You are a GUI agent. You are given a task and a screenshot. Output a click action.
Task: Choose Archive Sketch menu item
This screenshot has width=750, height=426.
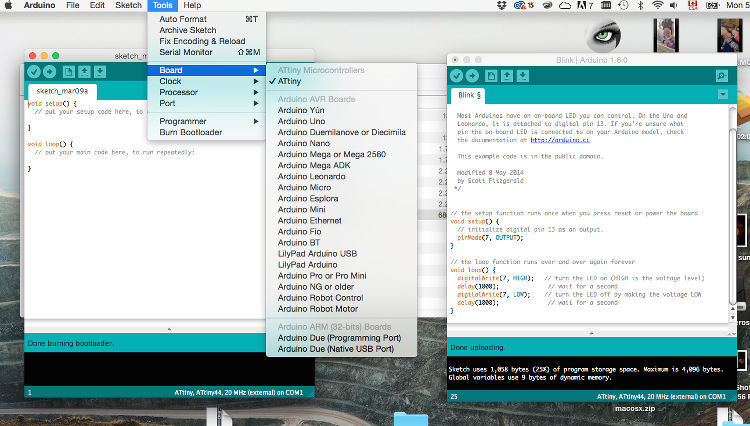[x=207, y=30]
